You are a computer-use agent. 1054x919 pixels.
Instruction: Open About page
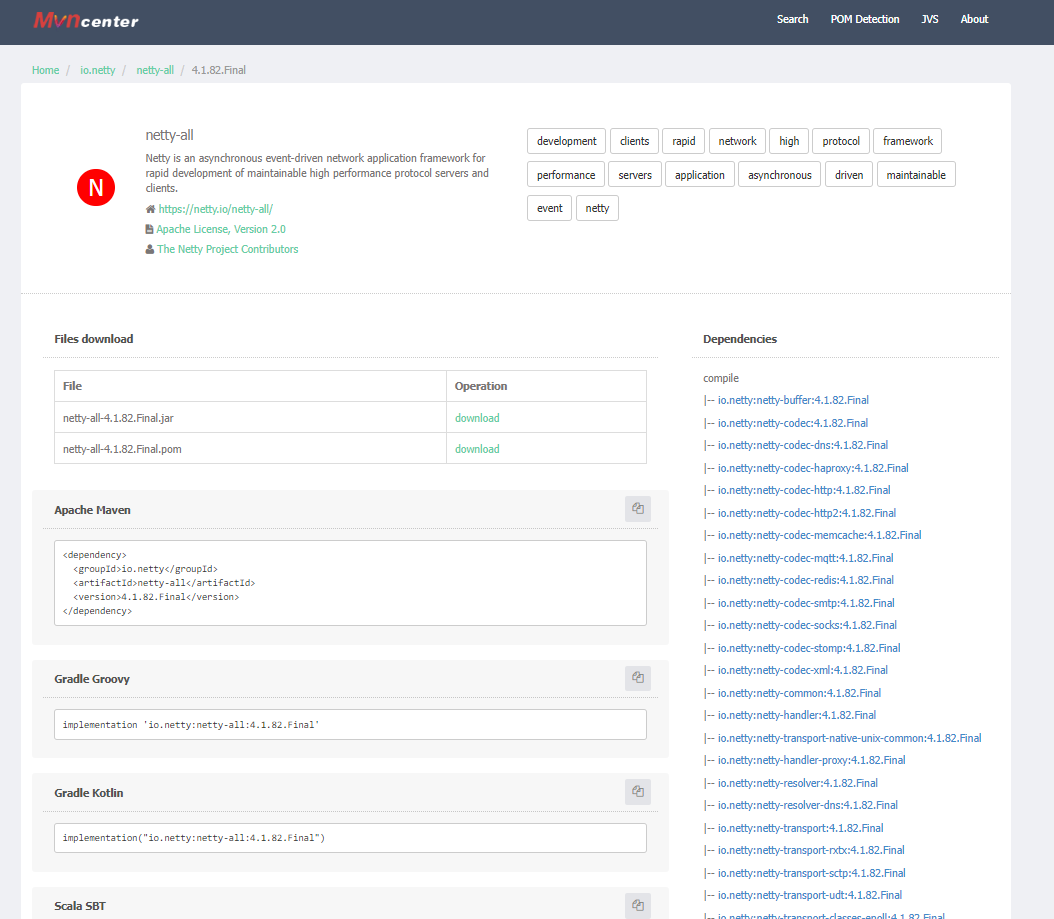pos(974,19)
